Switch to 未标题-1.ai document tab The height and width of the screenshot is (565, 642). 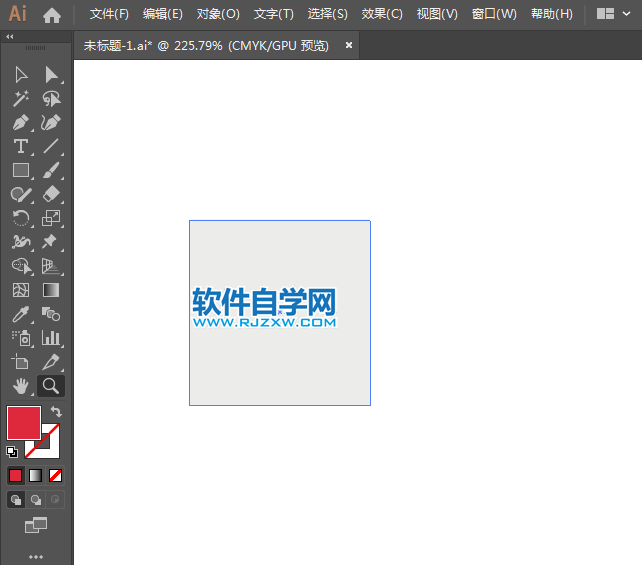pyautogui.click(x=206, y=45)
